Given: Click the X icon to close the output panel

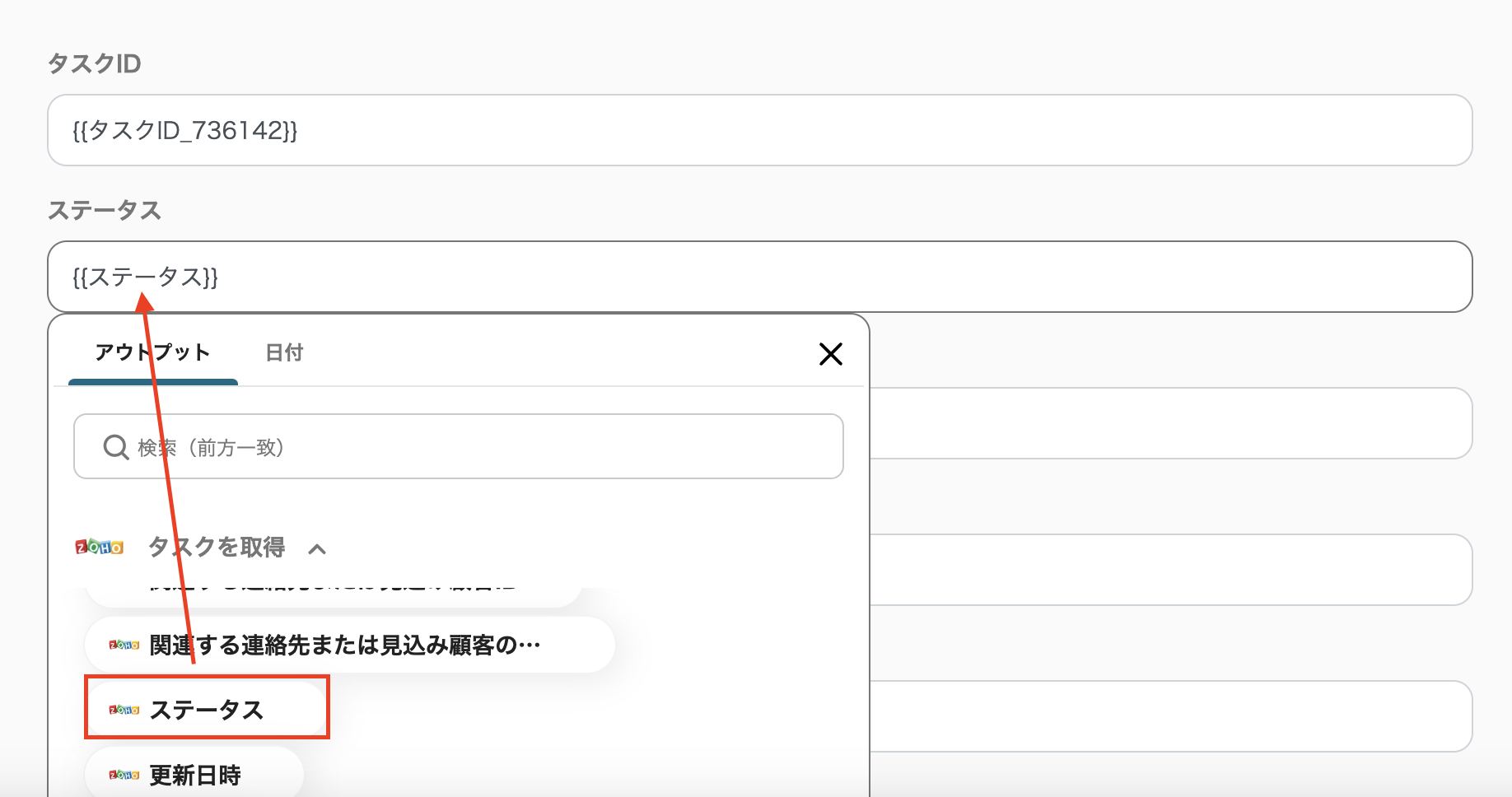Looking at the screenshot, I should [x=831, y=353].
